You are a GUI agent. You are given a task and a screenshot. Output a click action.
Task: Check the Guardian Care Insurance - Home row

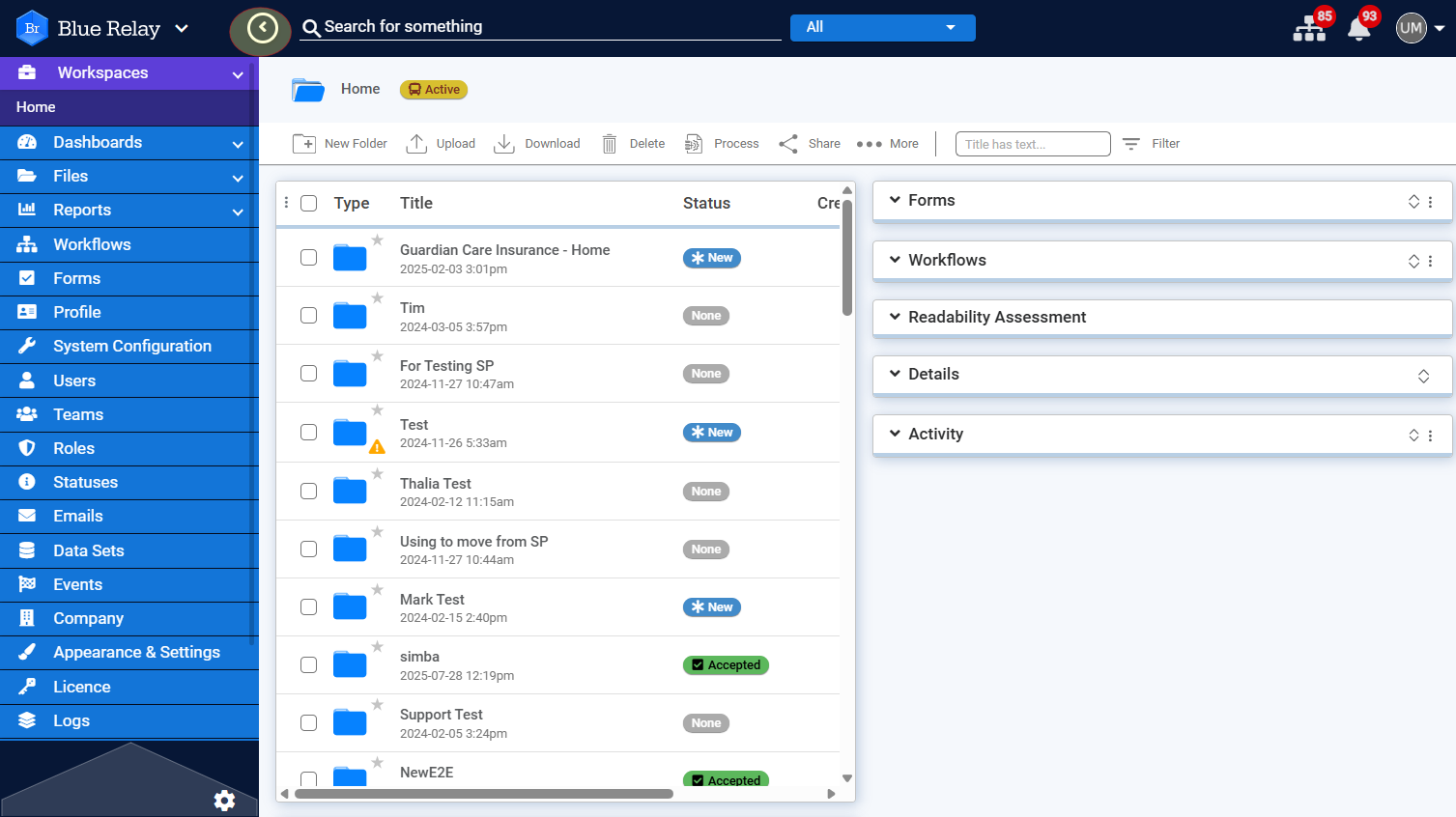pos(309,258)
